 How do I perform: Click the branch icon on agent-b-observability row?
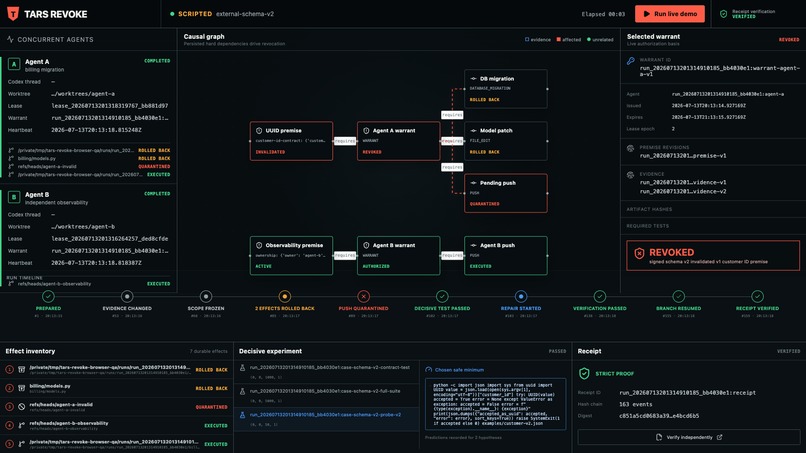pyautogui.click(x=22, y=425)
